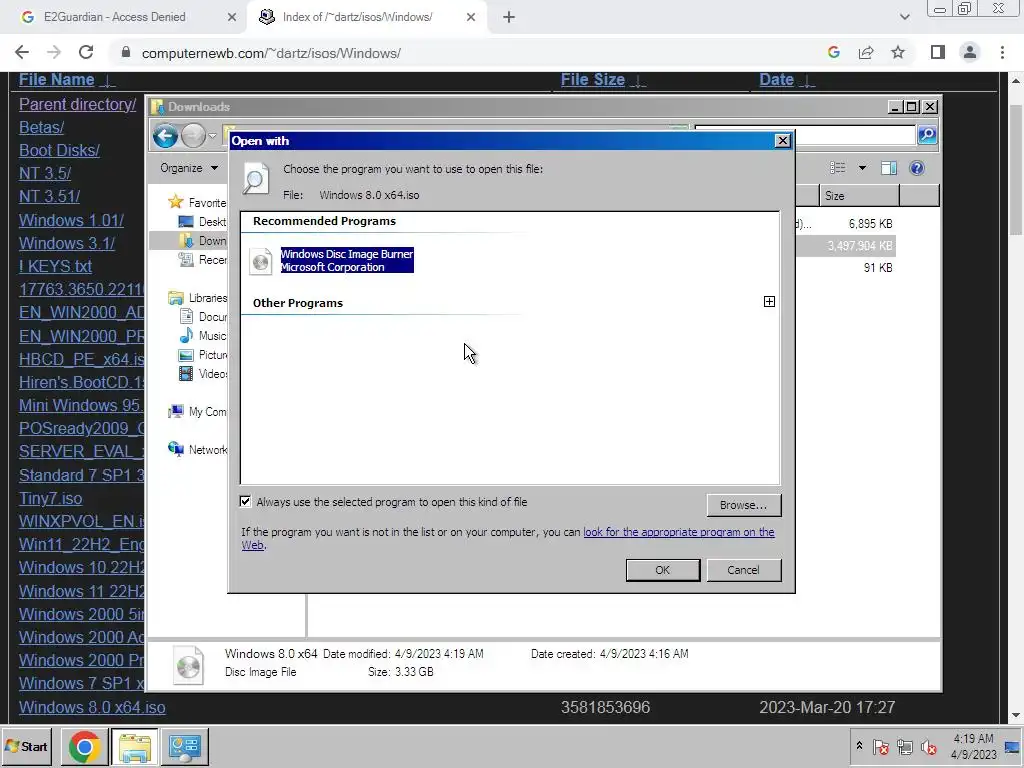Open the control panel taskbar icon
Image resolution: width=1024 pixels, height=768 pixels.
[x=185, y=746]
